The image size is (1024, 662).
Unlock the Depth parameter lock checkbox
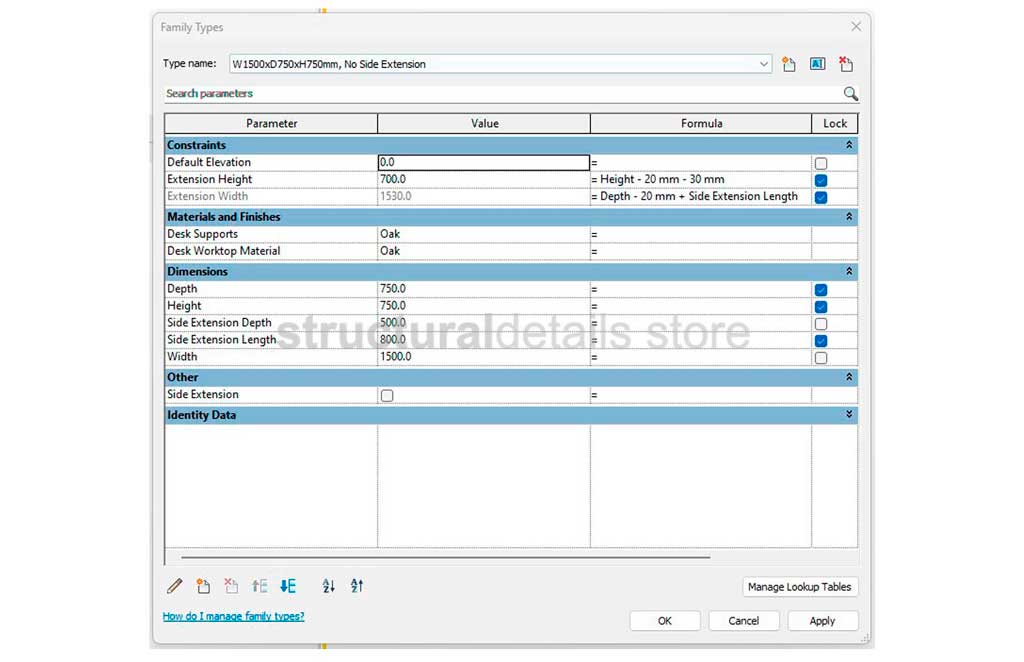tap(821, 290)
